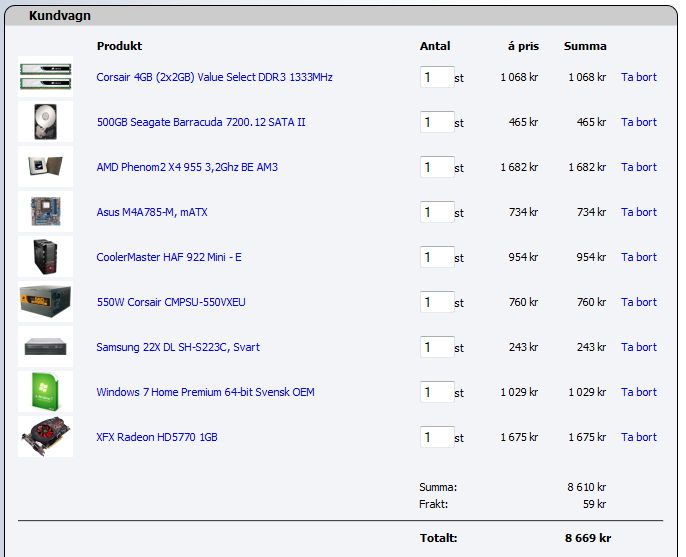Click the Seagate hard drive thumbnail image

(x=45, y=122)
